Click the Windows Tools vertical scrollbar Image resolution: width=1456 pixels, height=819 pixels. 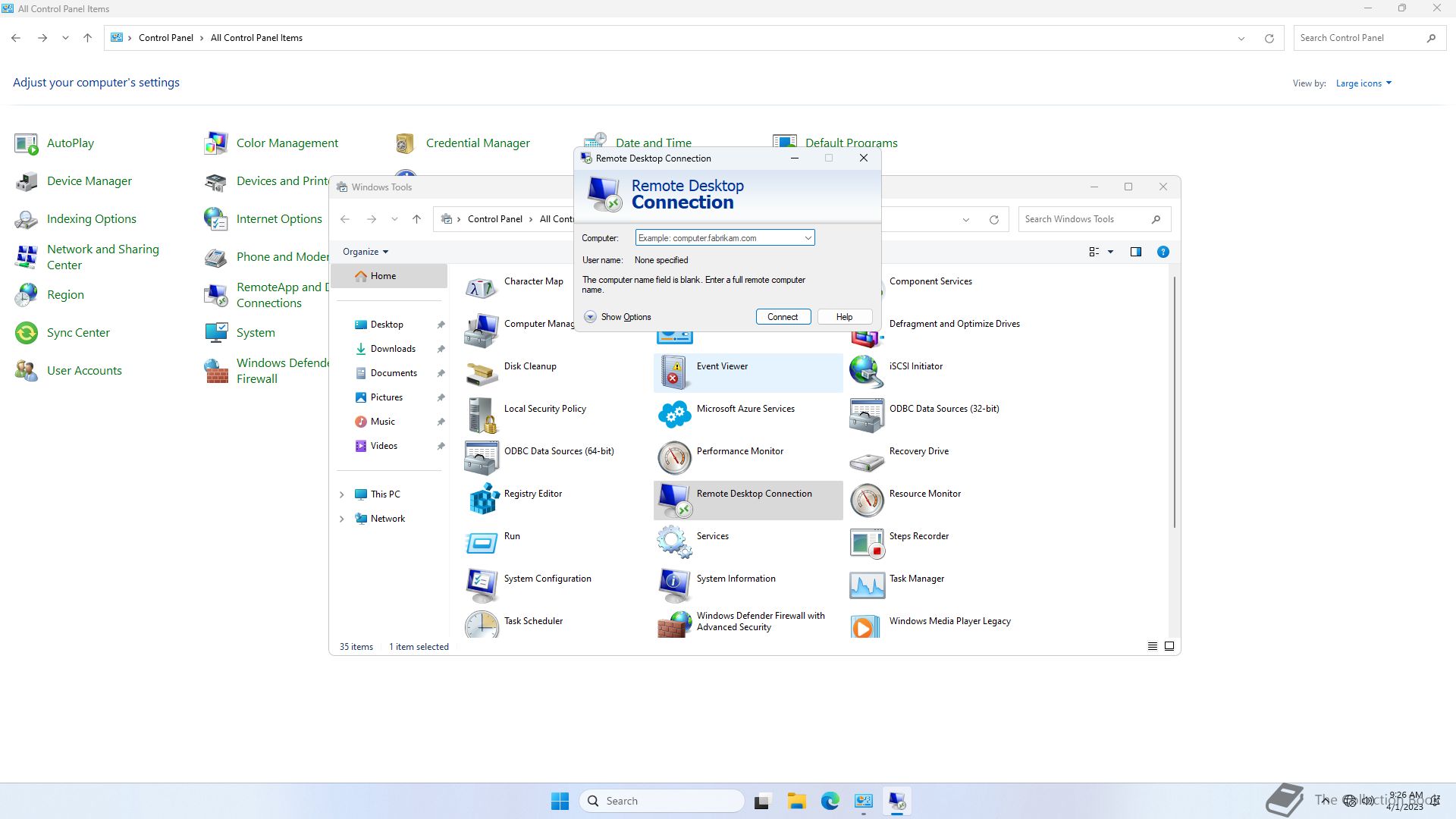tap(1175, 402)
